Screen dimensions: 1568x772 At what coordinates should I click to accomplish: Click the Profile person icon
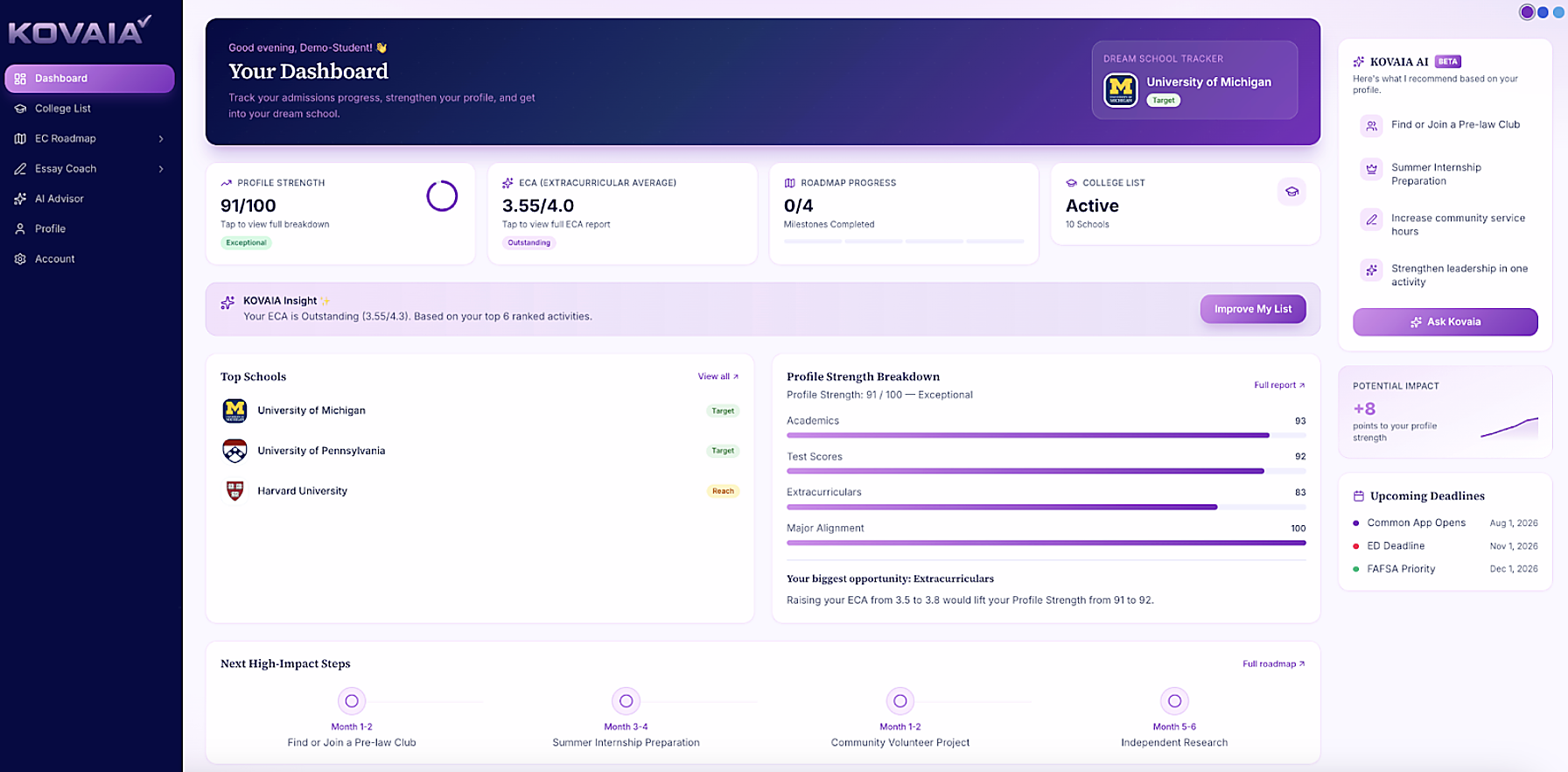click(20, 228)
